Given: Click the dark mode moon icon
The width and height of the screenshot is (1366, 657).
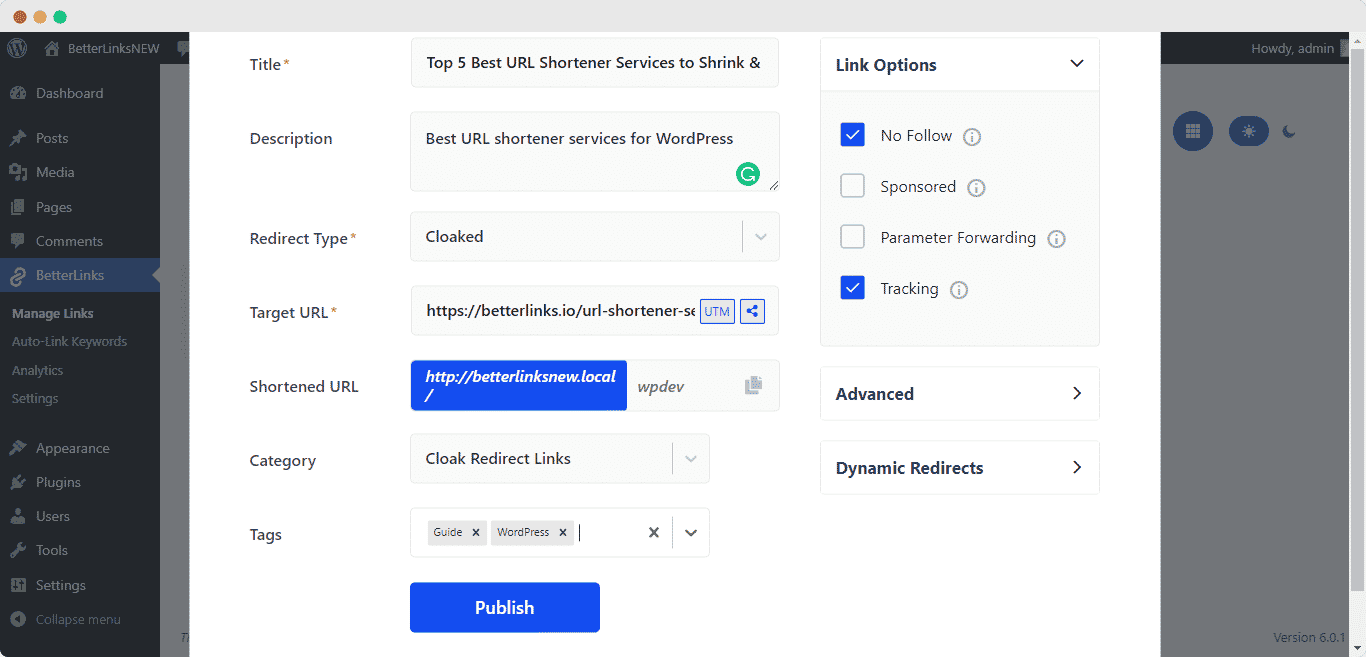Looking at the screenshot, I should 1288,131.
